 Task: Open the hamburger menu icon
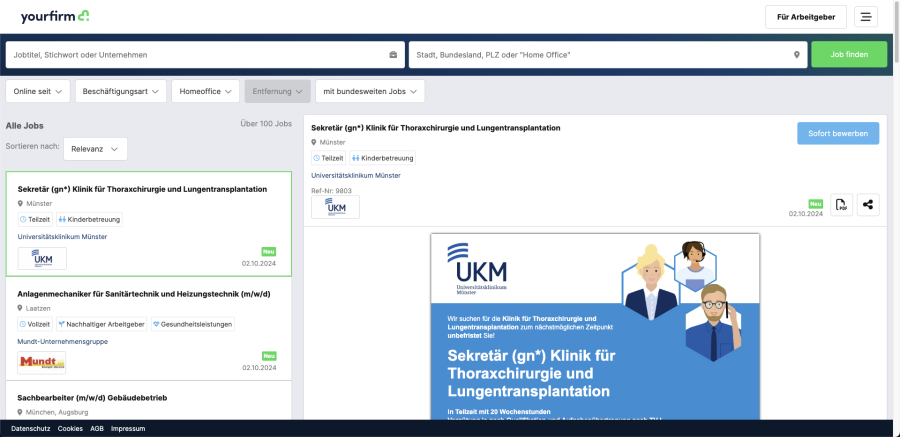865,17
